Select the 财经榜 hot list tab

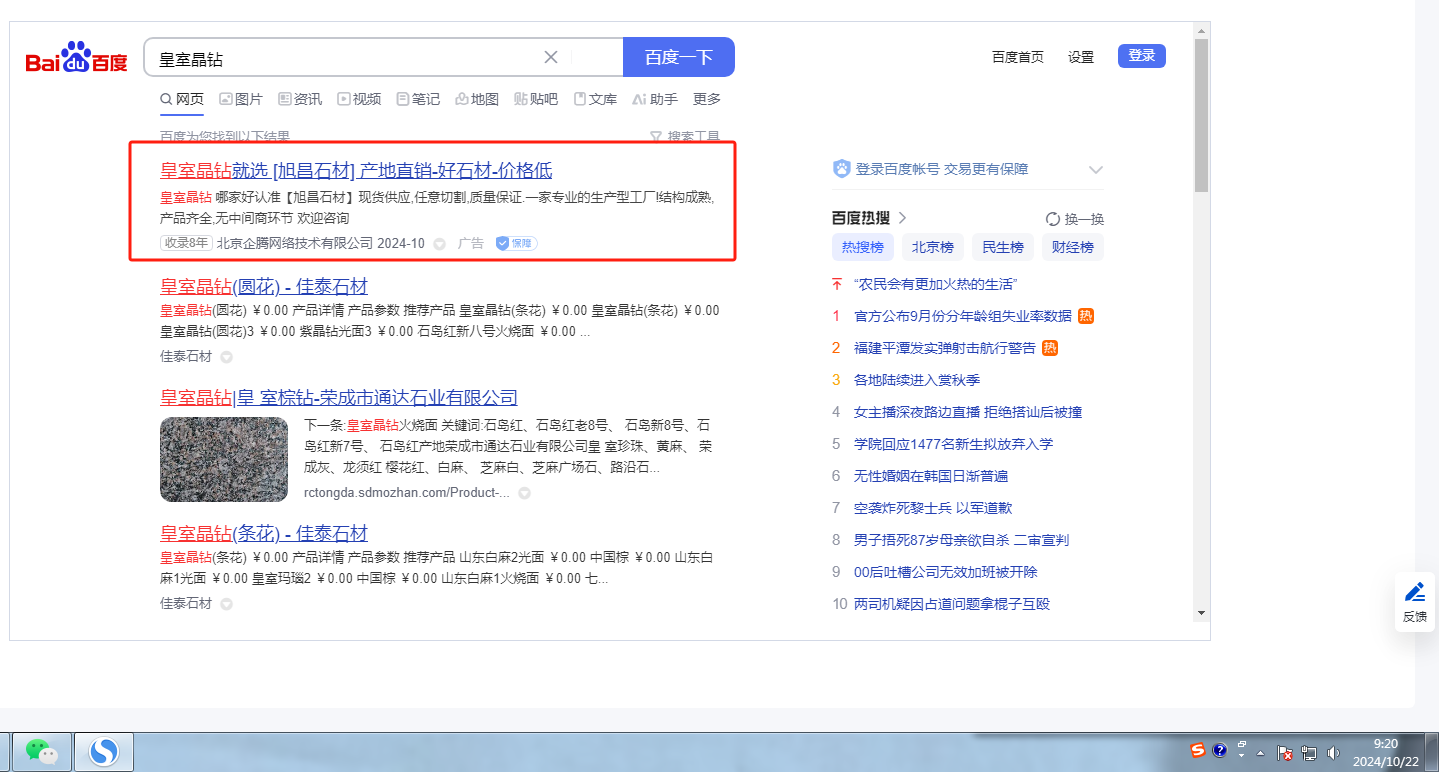tap(1072, 247)
